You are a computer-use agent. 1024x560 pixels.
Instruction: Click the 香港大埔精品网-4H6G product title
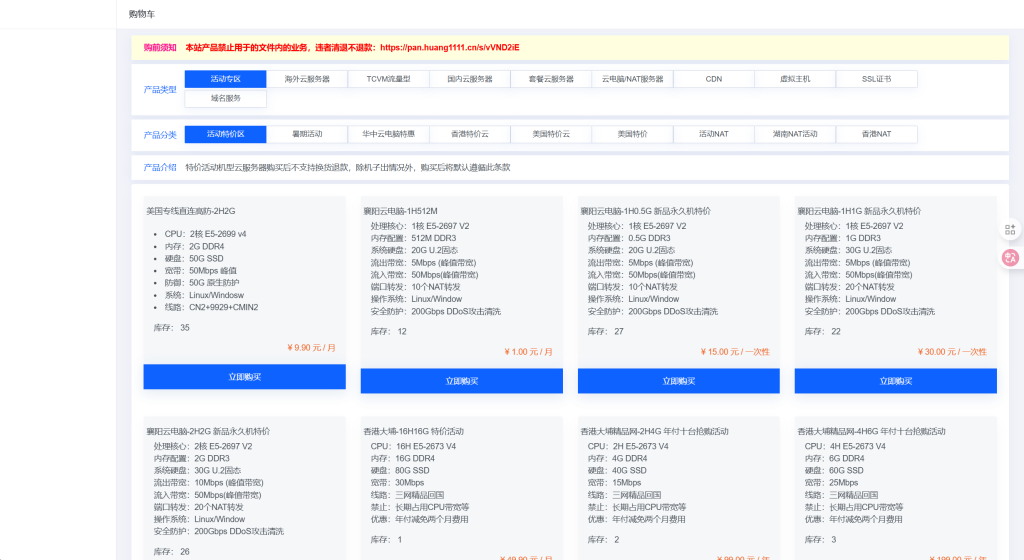(871, 431)
